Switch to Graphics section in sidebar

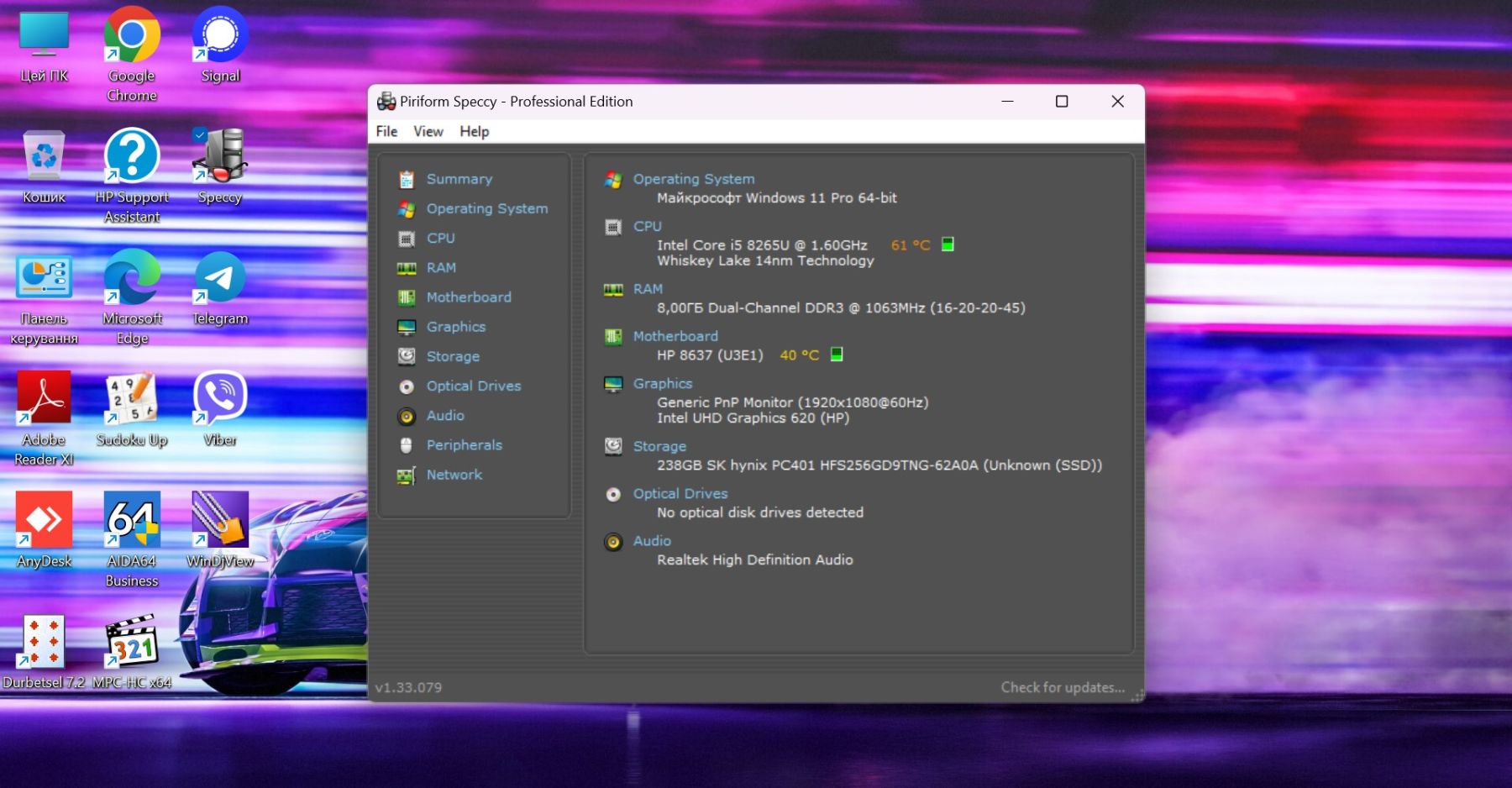point(456,327)
